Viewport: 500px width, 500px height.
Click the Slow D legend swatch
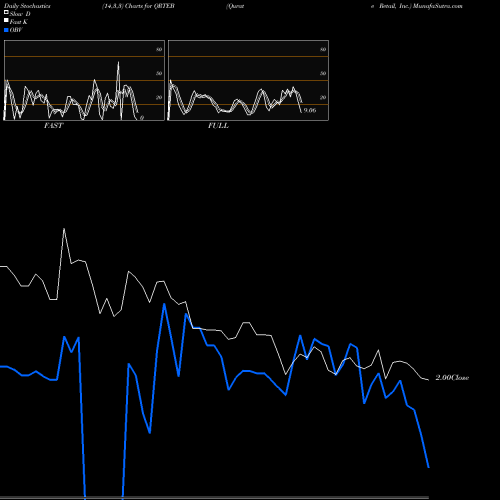(6, 13)
